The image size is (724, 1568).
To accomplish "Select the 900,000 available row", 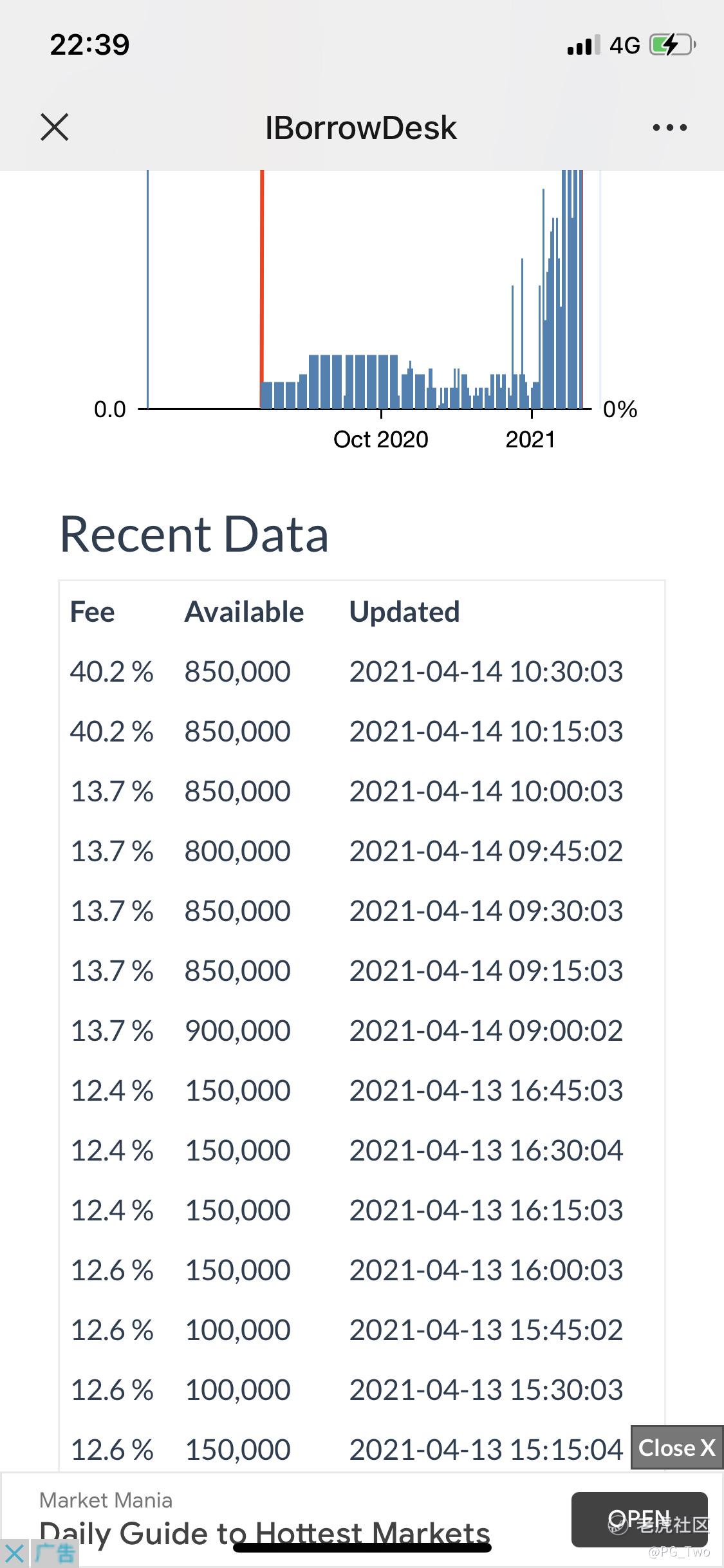I will [362, 1031].
